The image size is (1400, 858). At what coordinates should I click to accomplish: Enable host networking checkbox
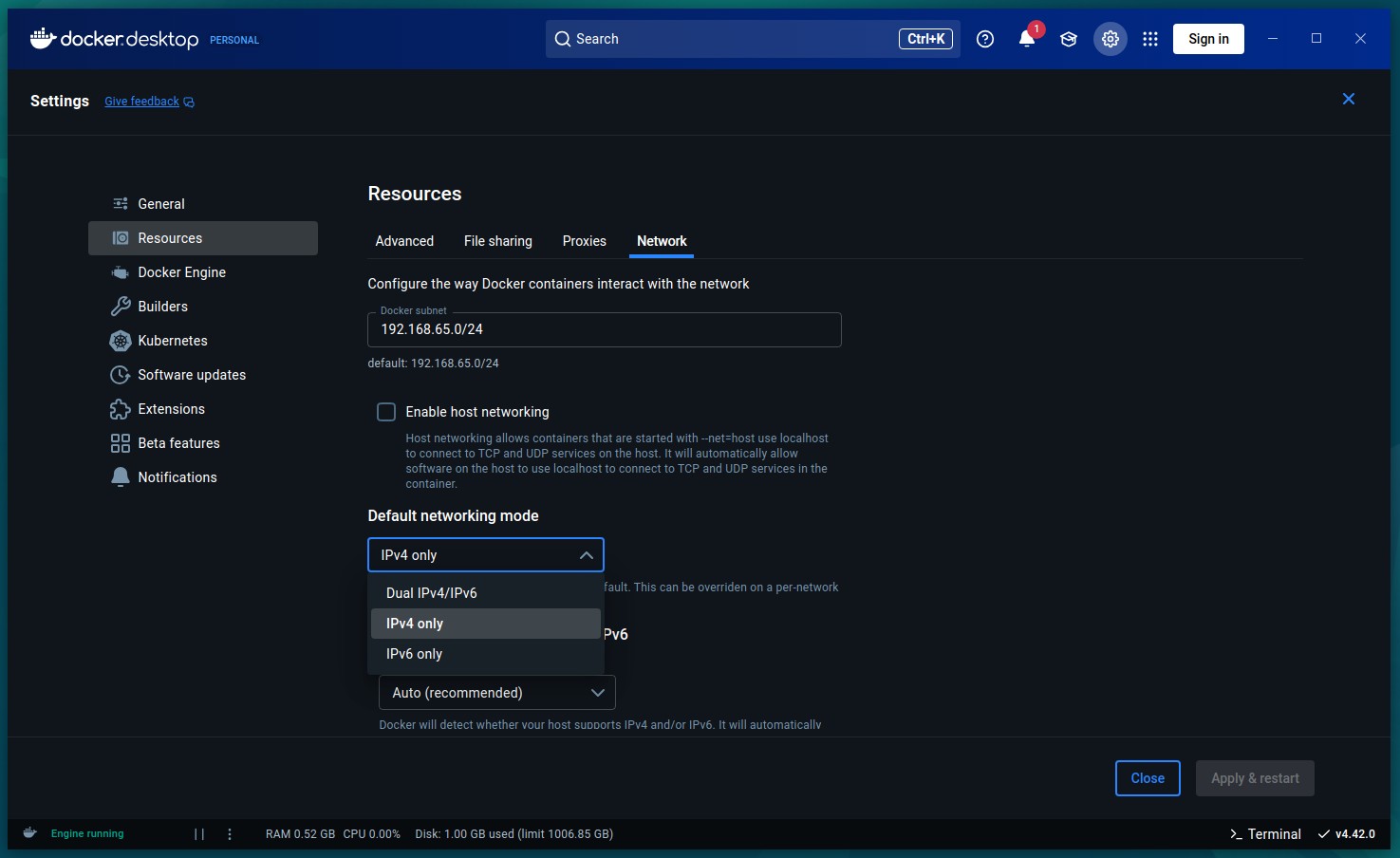click(x=386, y=412)
